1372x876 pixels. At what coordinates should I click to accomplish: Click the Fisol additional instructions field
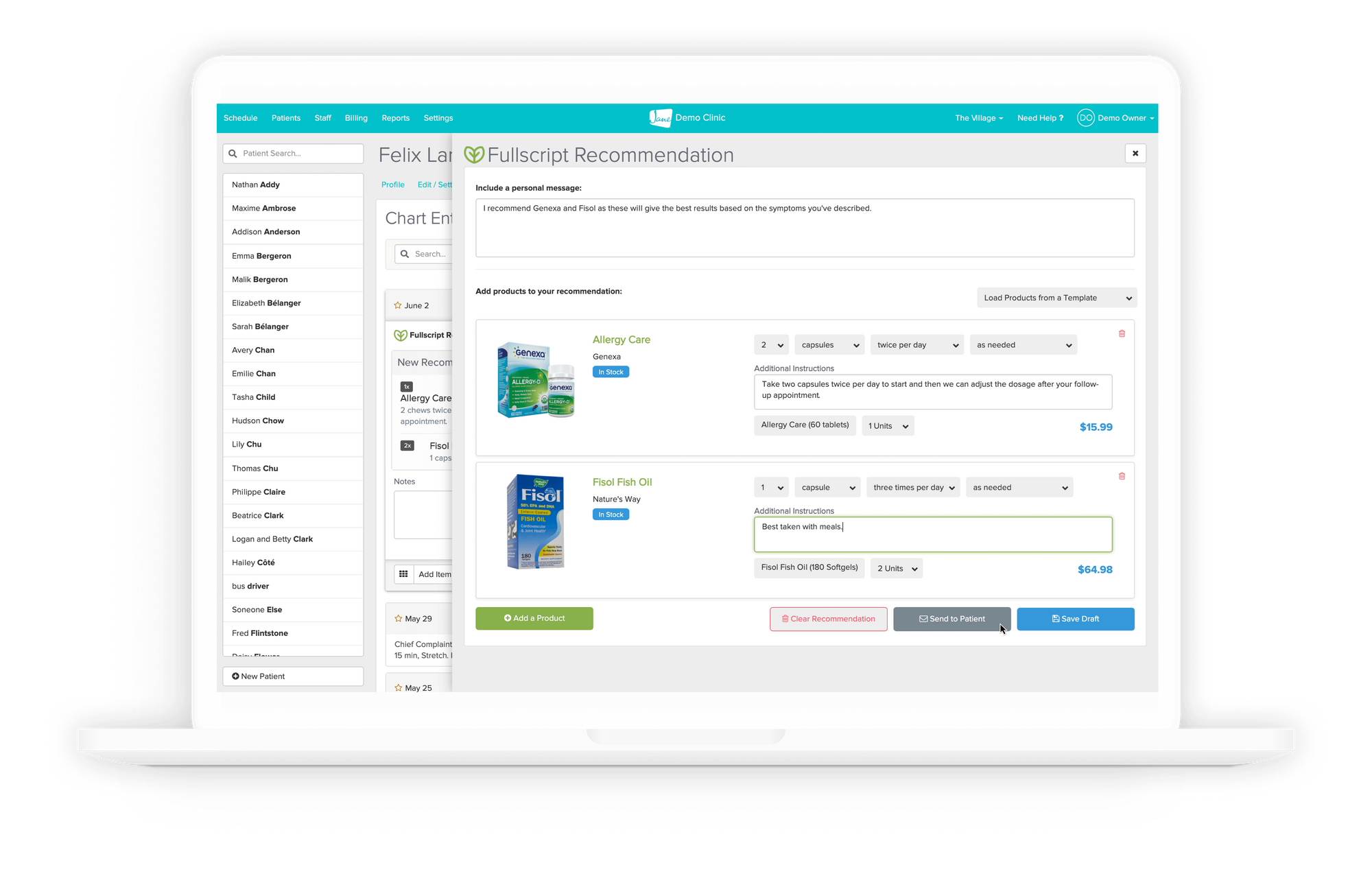pos(933,534)
